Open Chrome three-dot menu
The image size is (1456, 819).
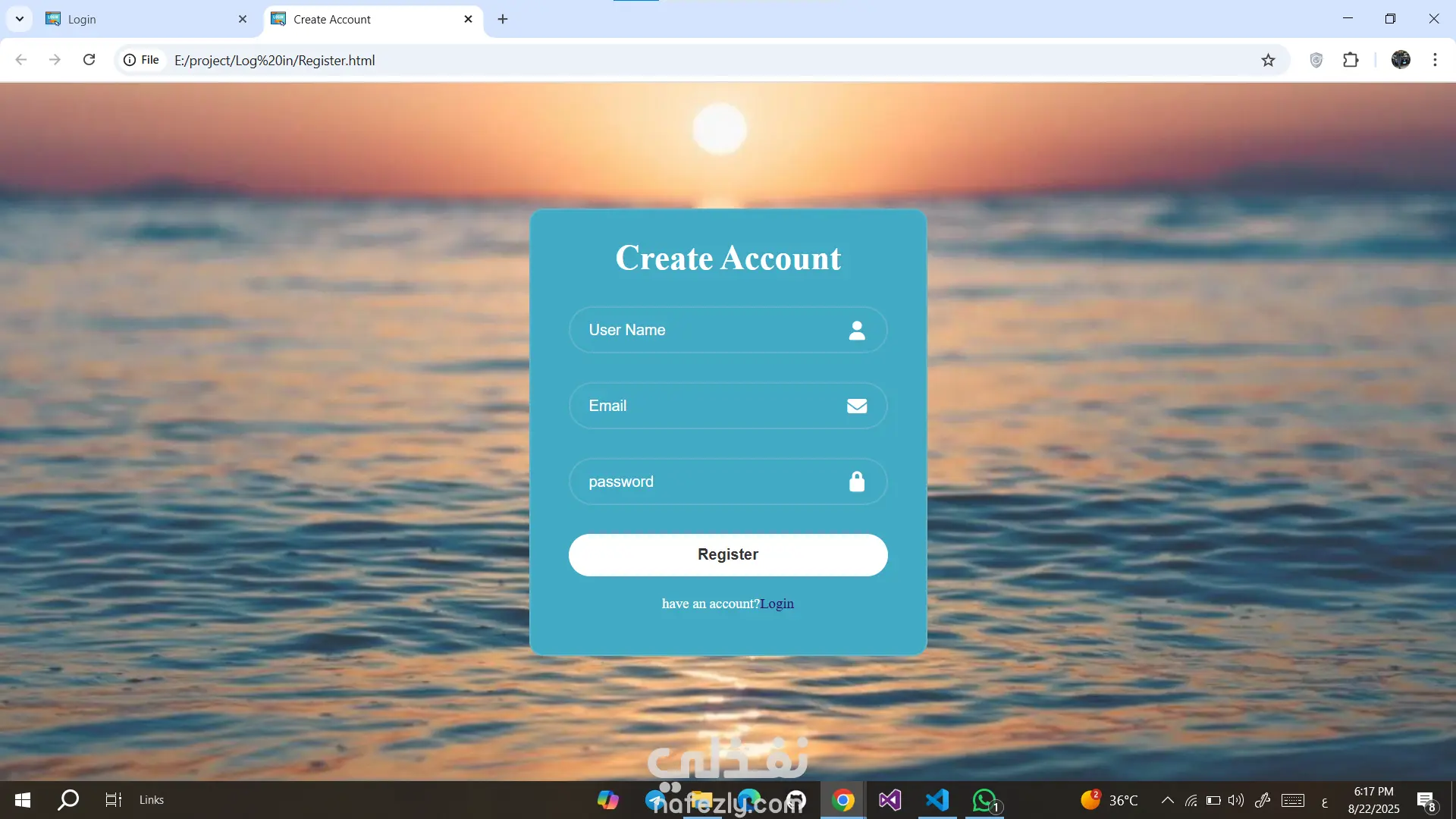(1435, 60)
